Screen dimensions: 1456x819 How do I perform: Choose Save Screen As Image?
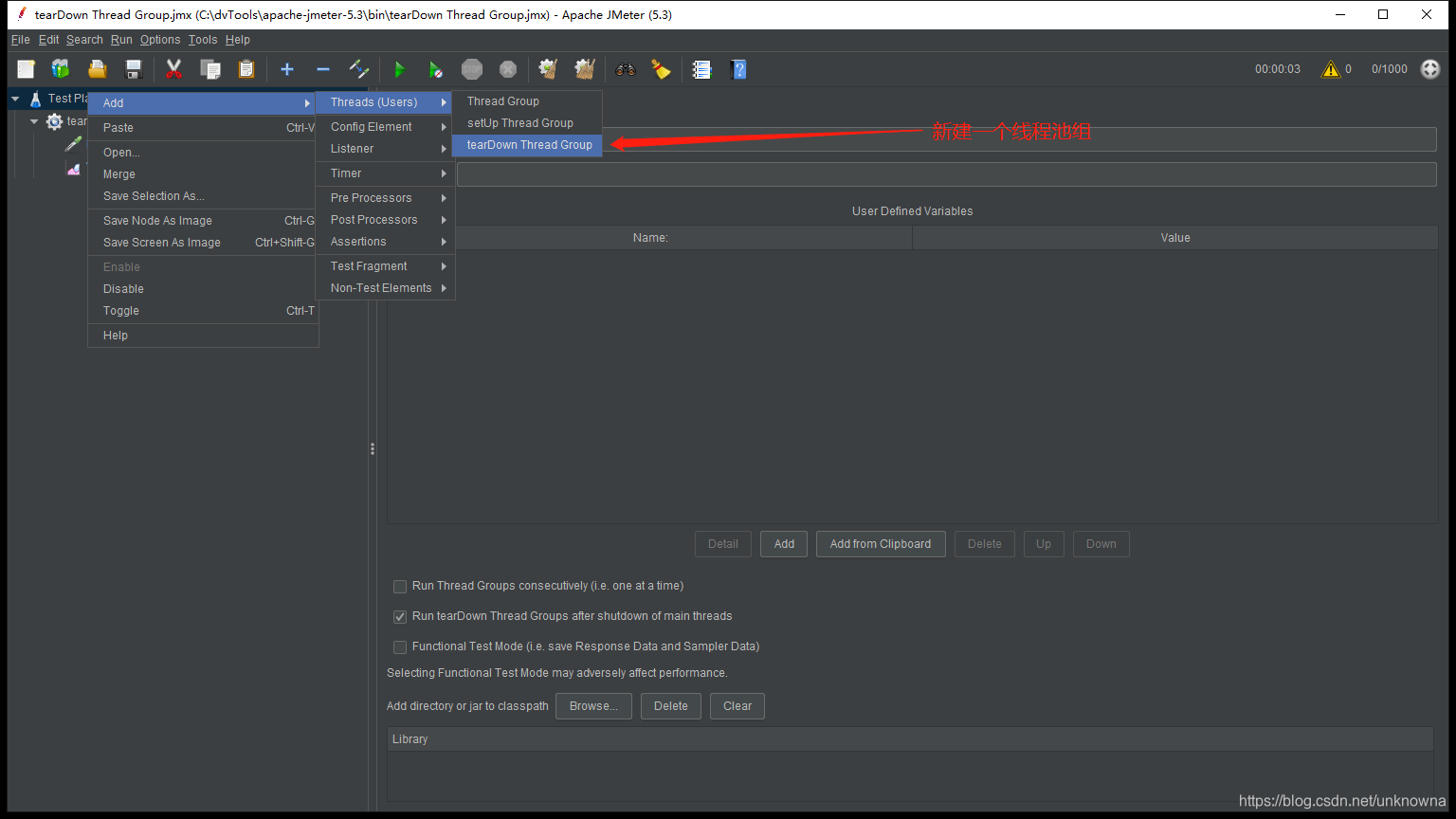tap(203, 243)
